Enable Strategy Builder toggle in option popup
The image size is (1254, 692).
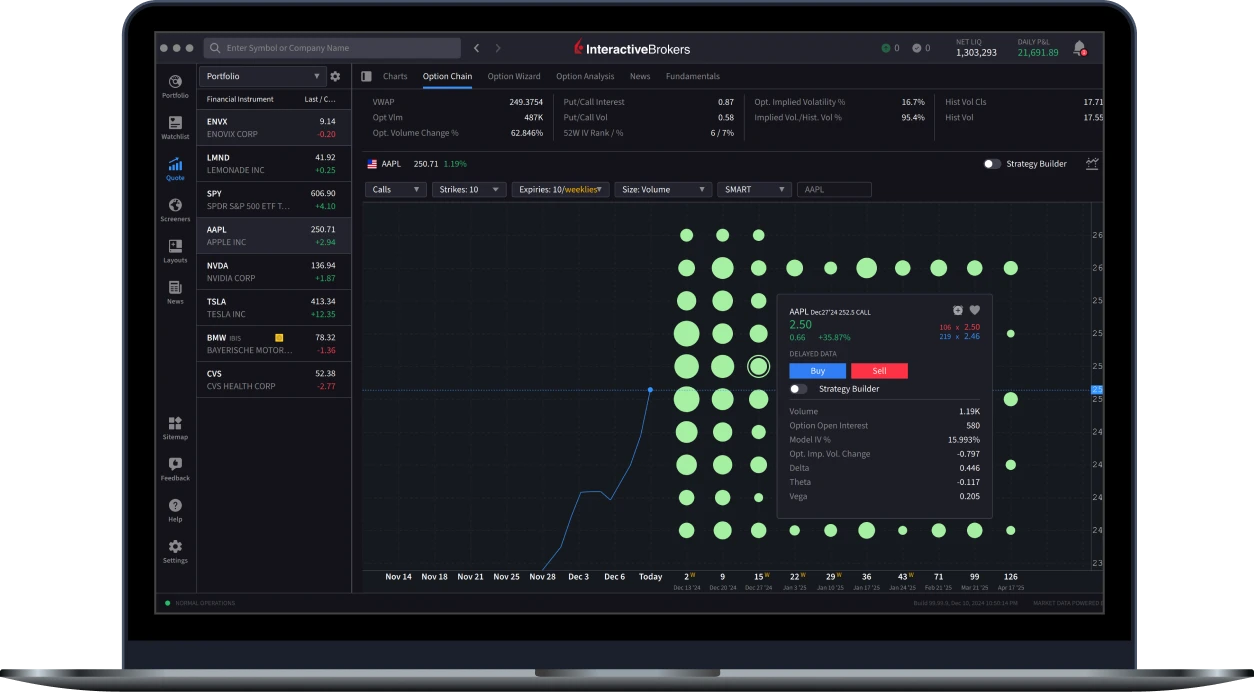[798, 389]
